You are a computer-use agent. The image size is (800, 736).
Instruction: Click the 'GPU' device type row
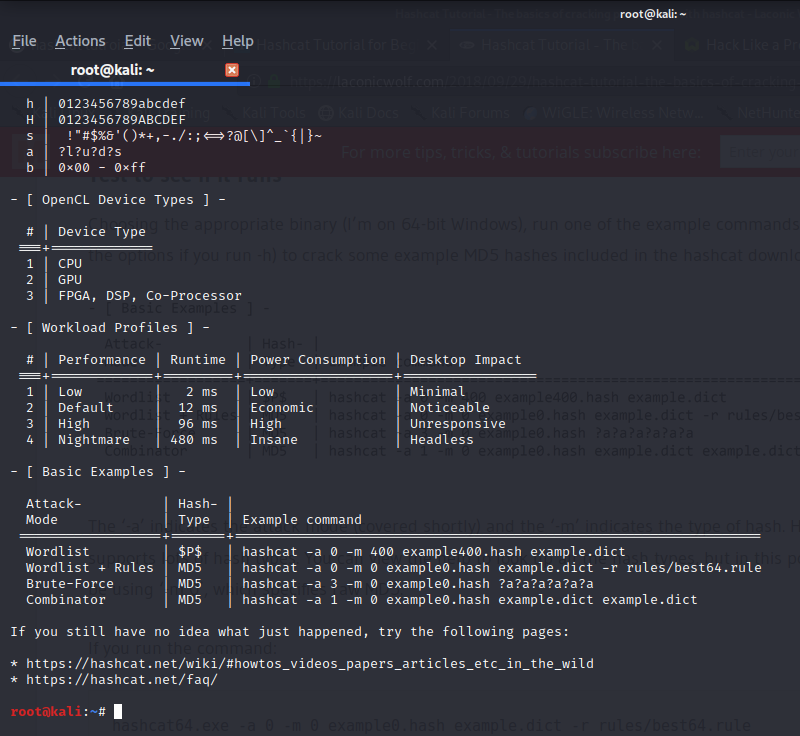[x=70, y=280]
